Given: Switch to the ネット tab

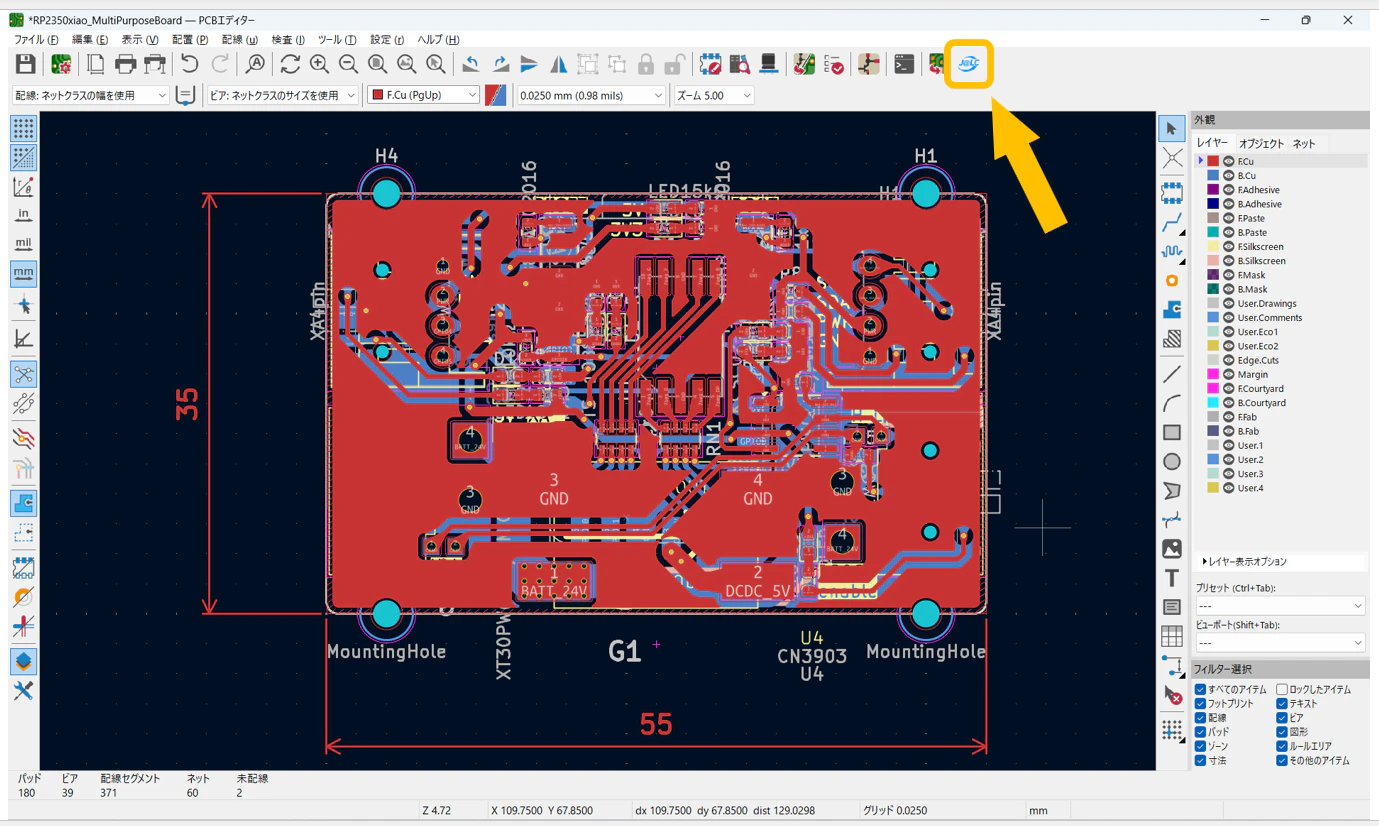Looking at the screenshot, I should click(x=1304, y=144).
